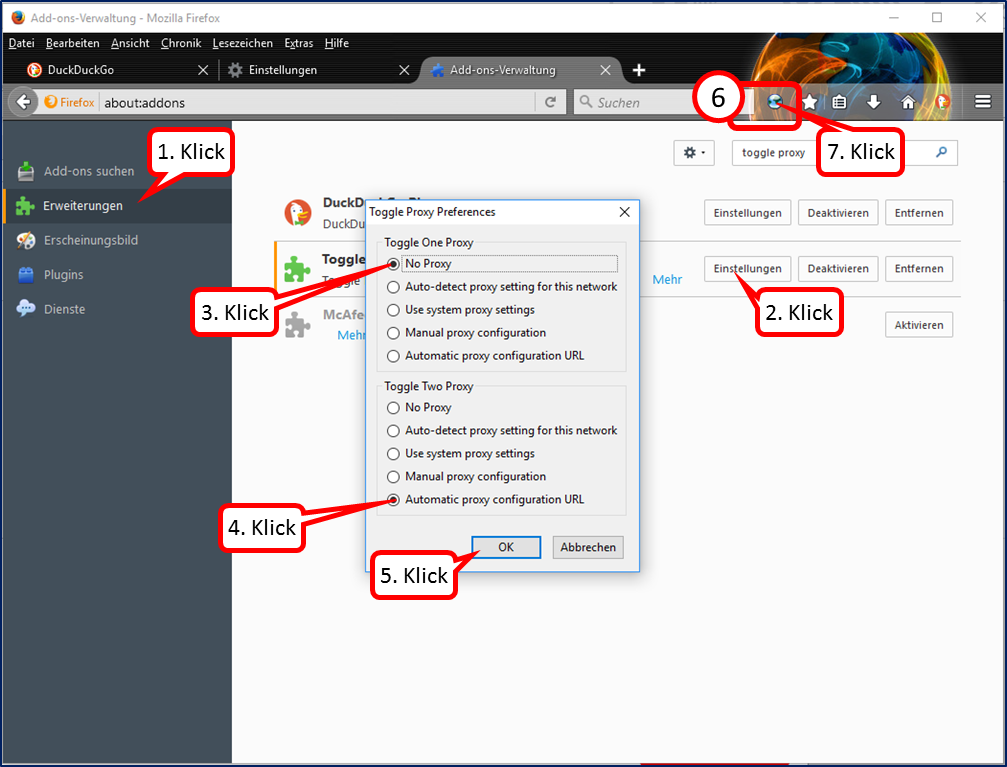The height and width of the screenshot is (767, 1007).
Task: Select Automatic proxy URL under Toggle Two
Action: click(393, 500)
